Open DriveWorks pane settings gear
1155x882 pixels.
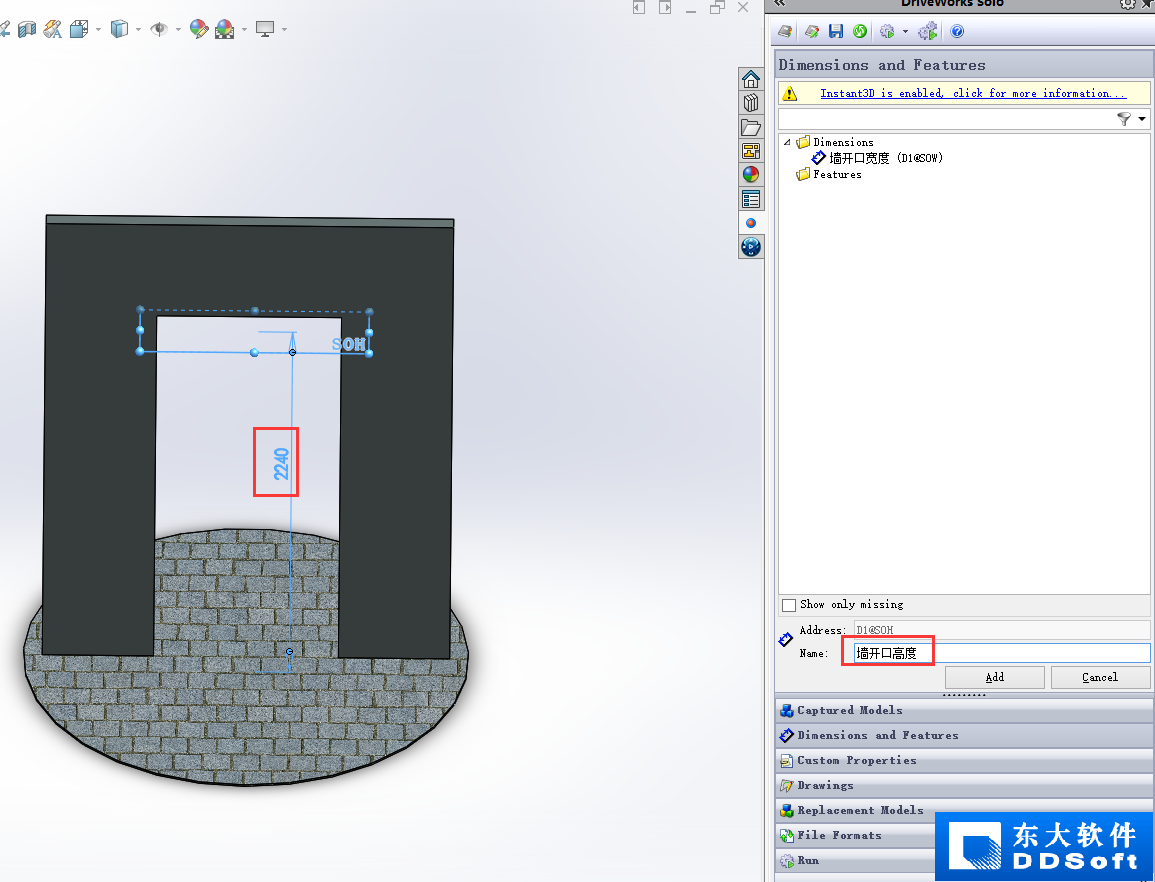[x=1128, y=4]
